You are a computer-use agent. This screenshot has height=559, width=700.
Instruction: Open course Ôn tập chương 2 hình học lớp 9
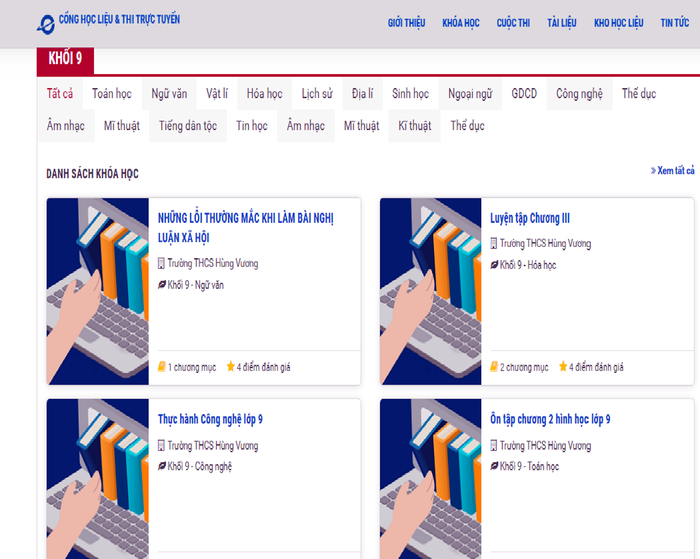tap(550, 419)
